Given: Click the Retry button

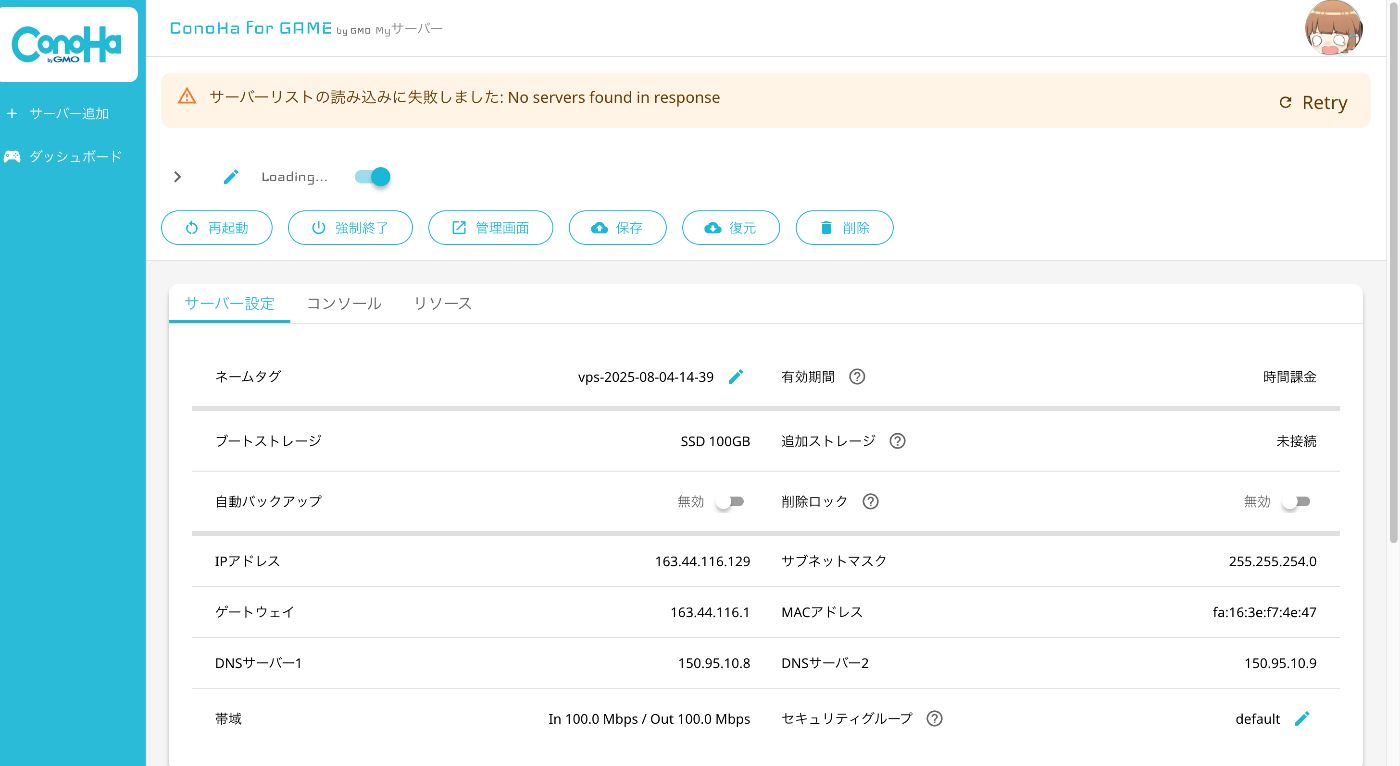Looking at the screenshot, I should 1313,102.
